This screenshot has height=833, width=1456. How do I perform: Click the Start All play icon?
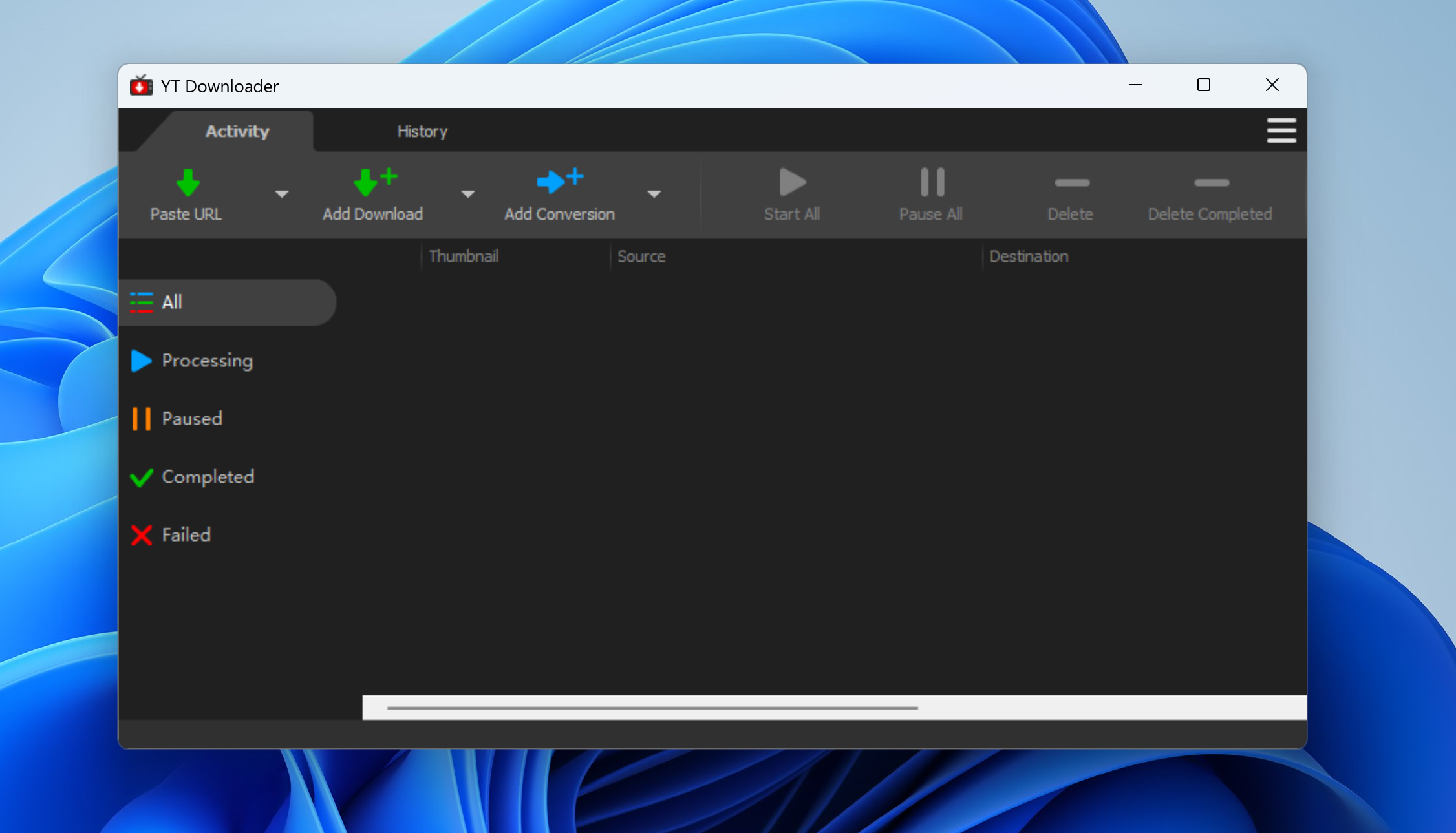(x=792, y=182)
